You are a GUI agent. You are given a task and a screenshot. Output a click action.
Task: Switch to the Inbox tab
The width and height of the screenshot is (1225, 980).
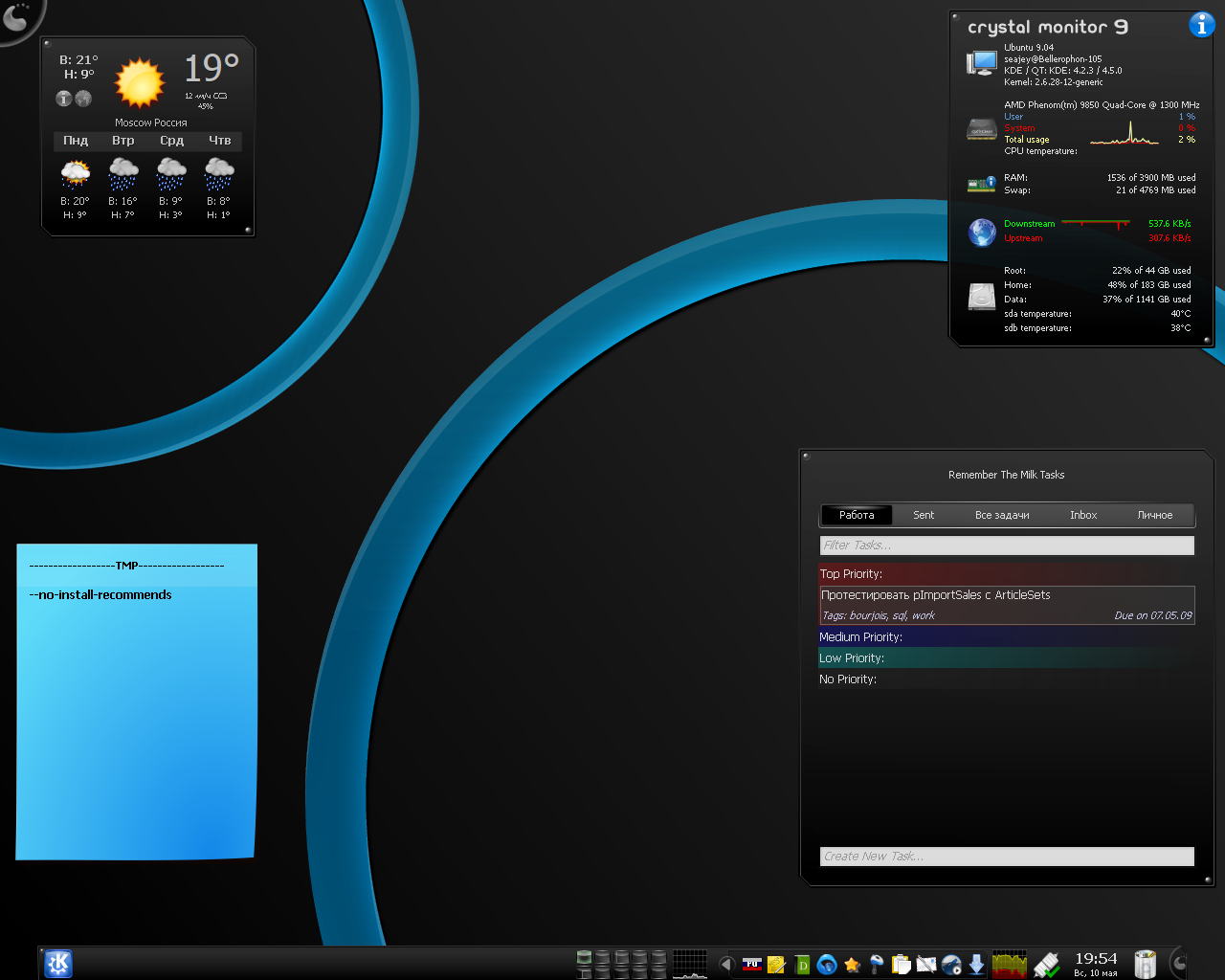pyautogui.click(x=1083, y=515)
